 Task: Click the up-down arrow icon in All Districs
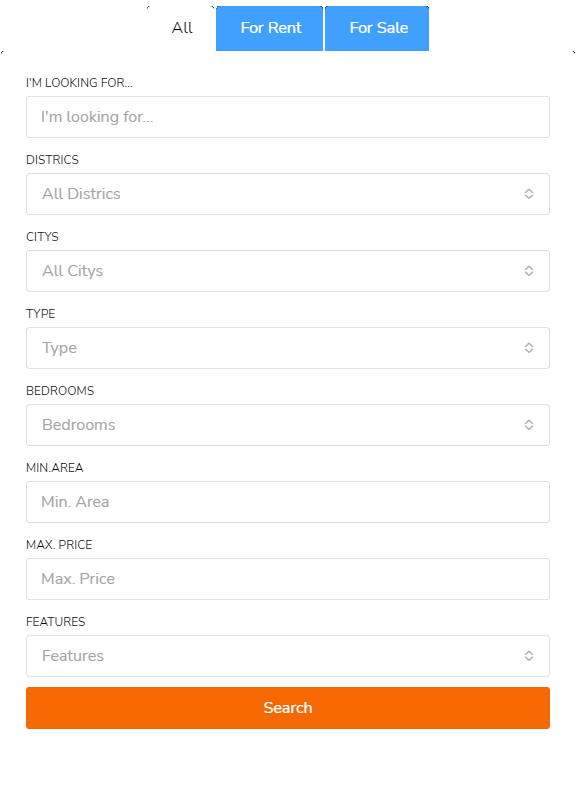pos(529,194)
